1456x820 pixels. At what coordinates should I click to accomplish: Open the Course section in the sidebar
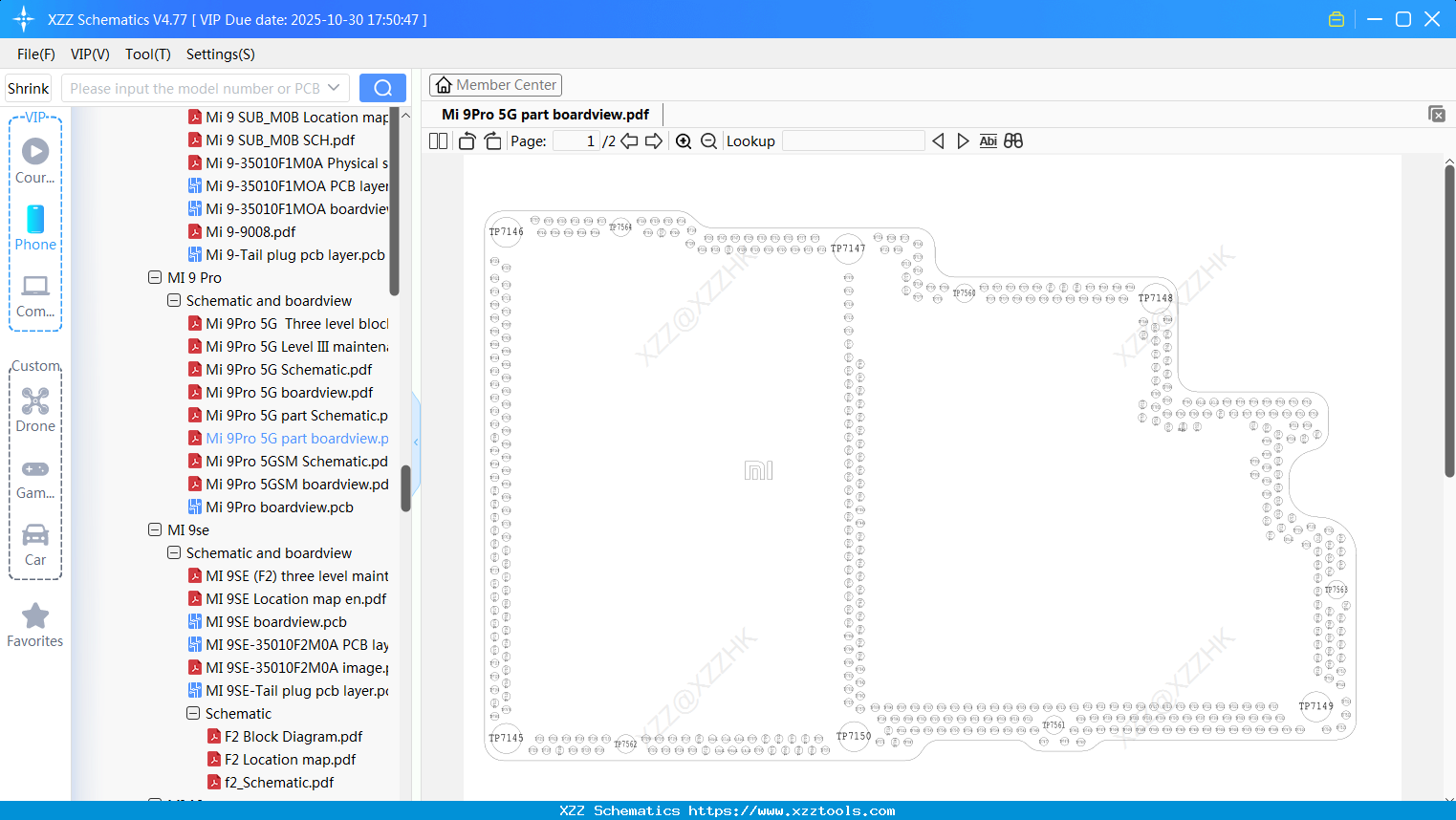click(x=35, y=161)
